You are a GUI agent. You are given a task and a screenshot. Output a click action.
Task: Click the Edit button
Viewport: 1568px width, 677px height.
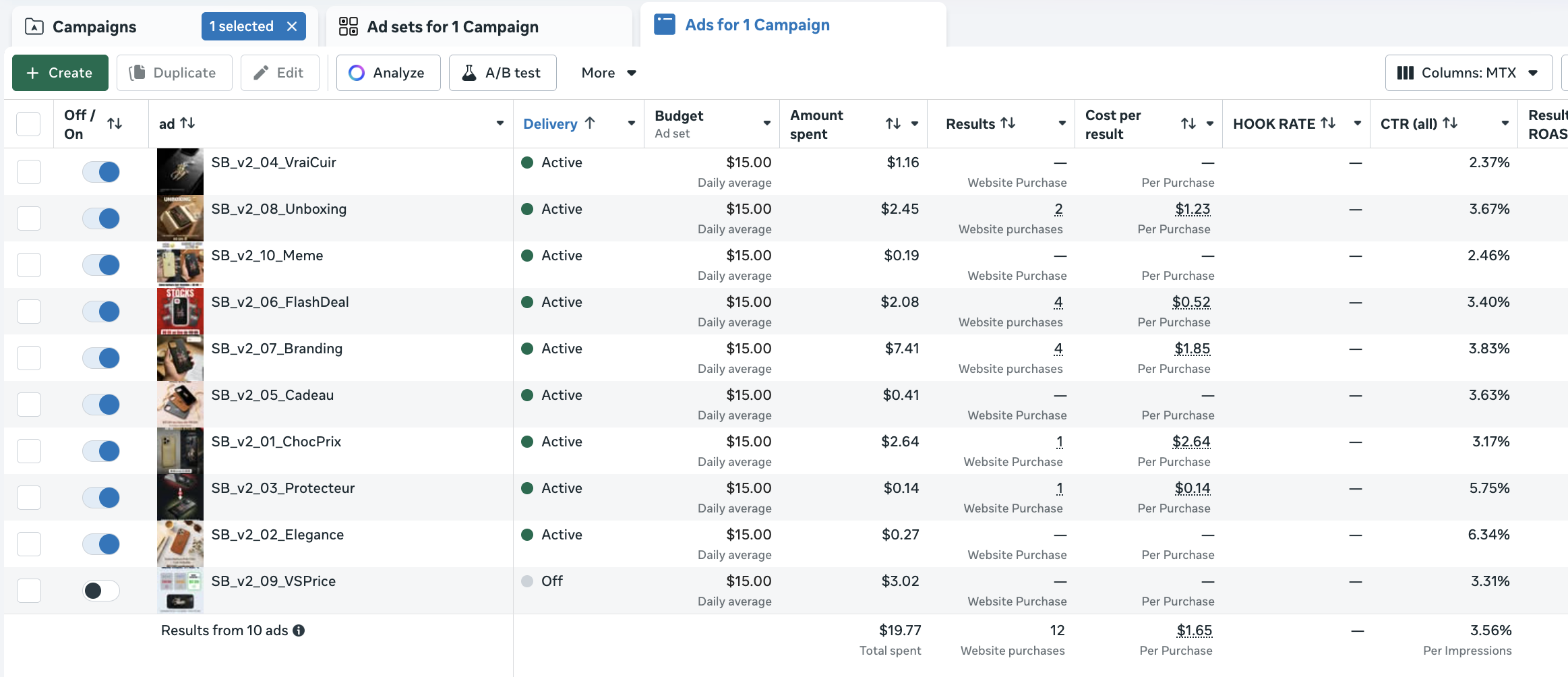pos(280,73)
